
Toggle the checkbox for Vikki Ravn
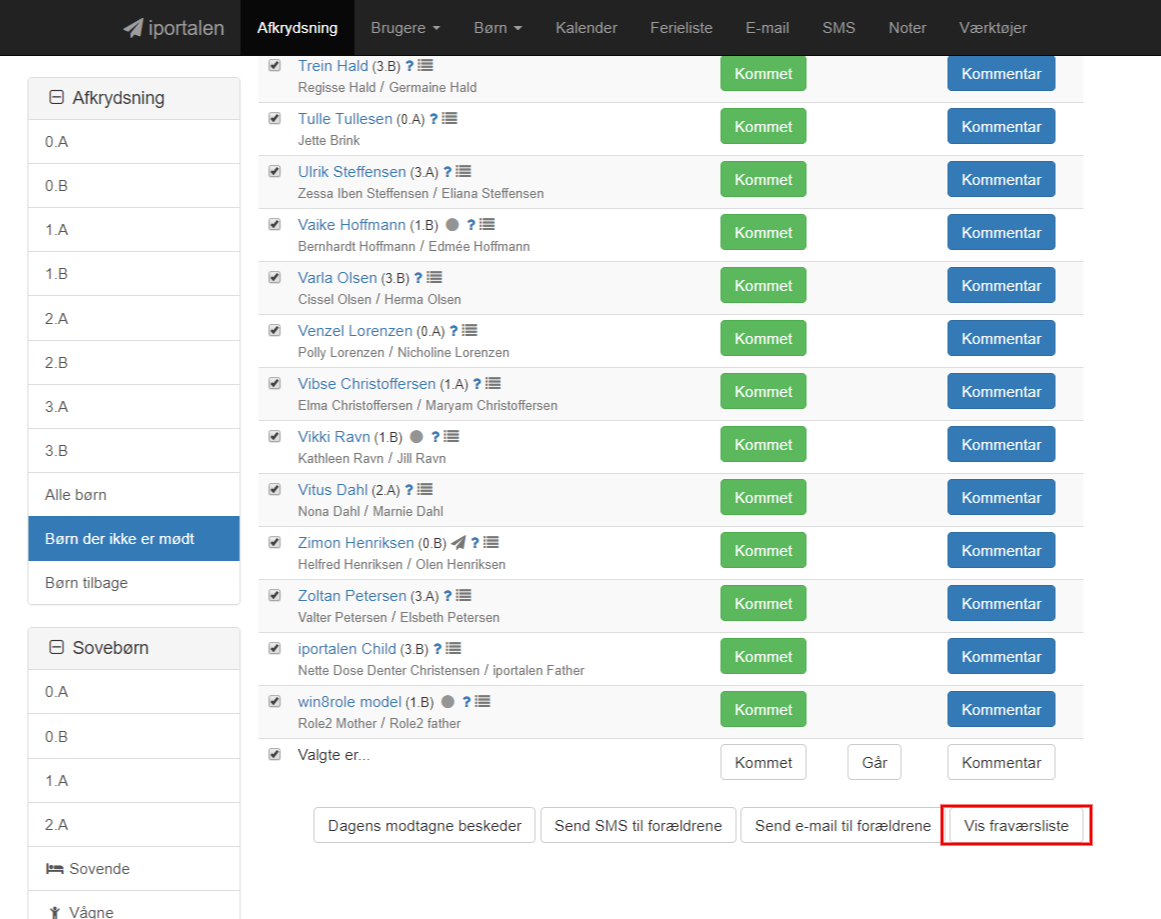(x=275, y=436)
